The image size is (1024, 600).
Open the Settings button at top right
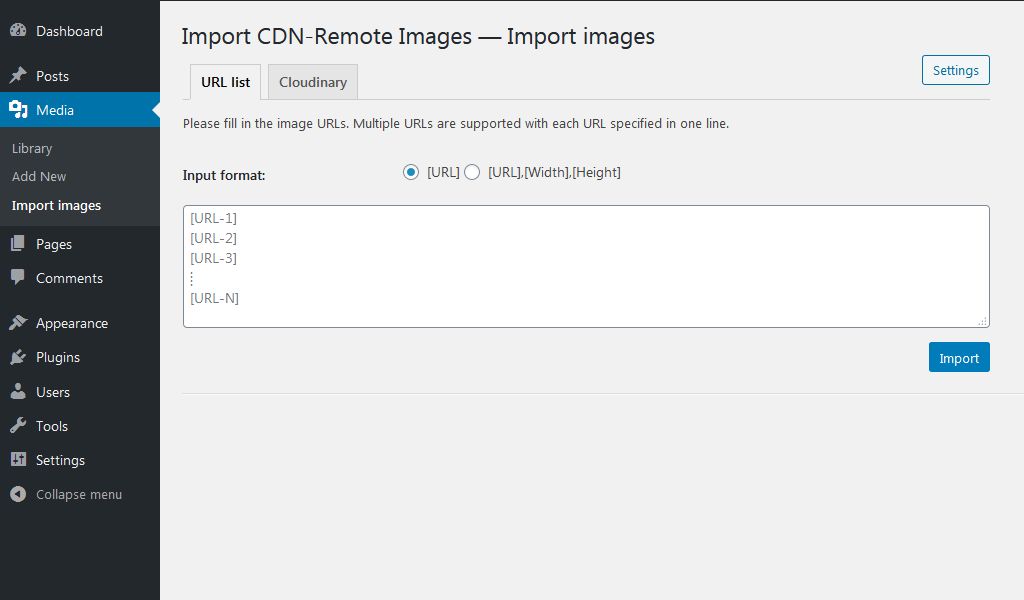955,70
